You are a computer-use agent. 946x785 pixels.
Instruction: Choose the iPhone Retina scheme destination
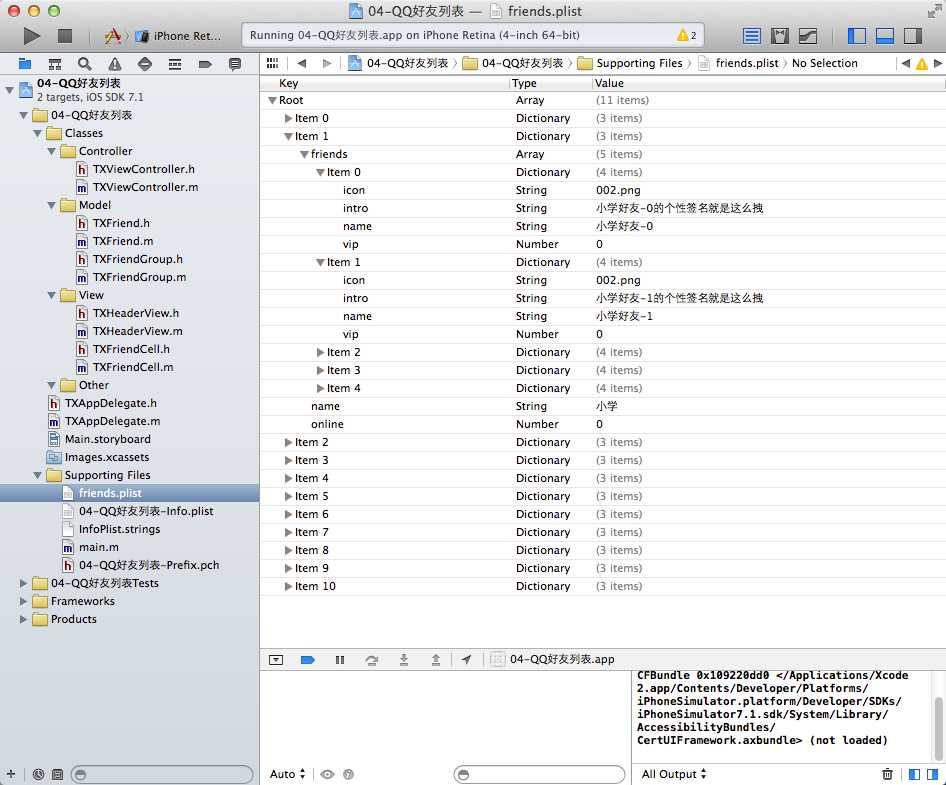tap(178, 36)
